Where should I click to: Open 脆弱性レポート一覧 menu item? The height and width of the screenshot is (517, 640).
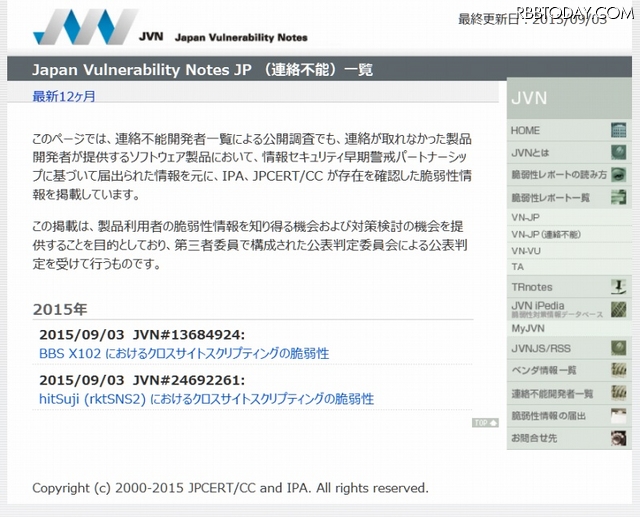point(569,197)
